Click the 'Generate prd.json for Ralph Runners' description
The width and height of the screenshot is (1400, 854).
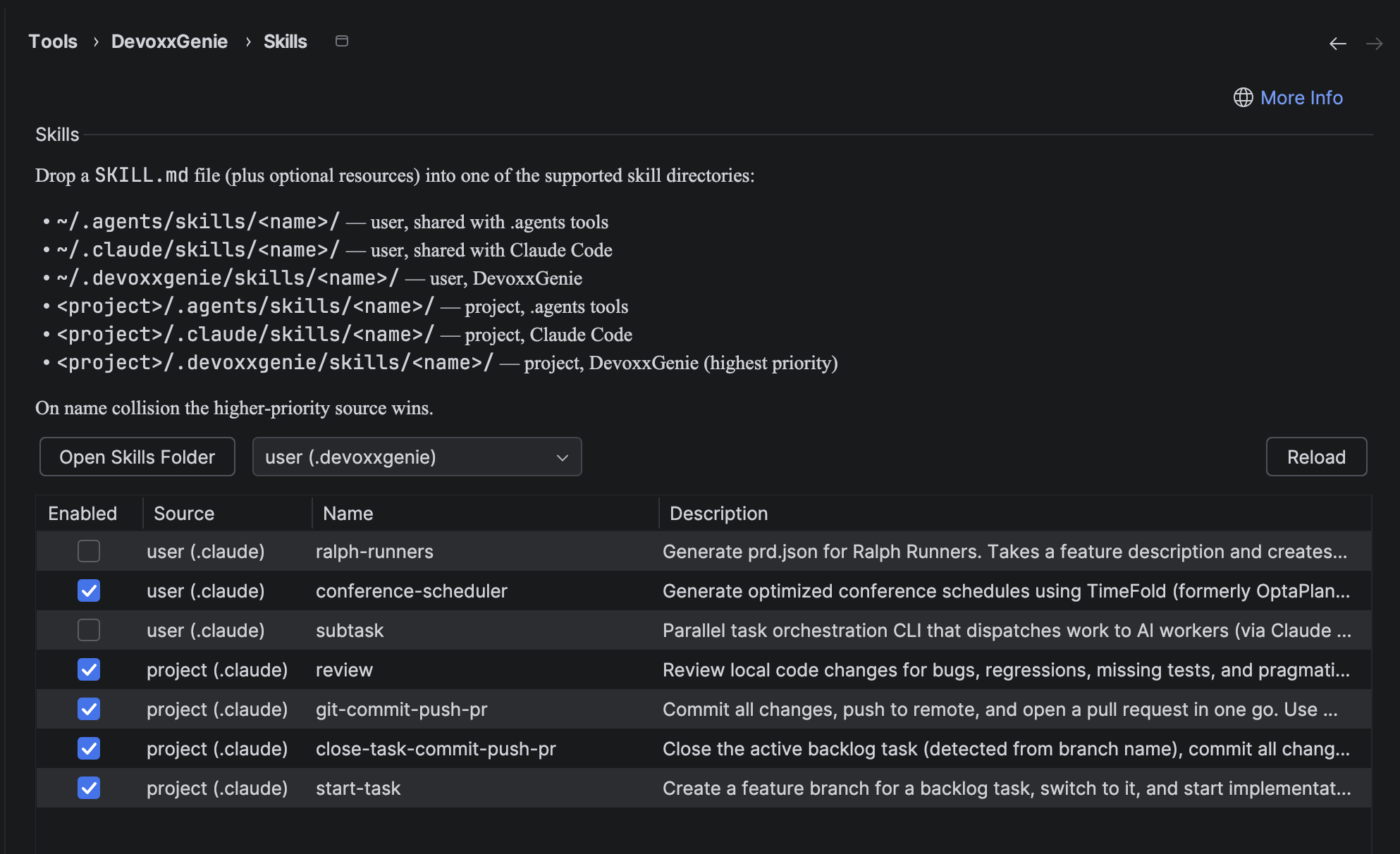point(1015,551)
